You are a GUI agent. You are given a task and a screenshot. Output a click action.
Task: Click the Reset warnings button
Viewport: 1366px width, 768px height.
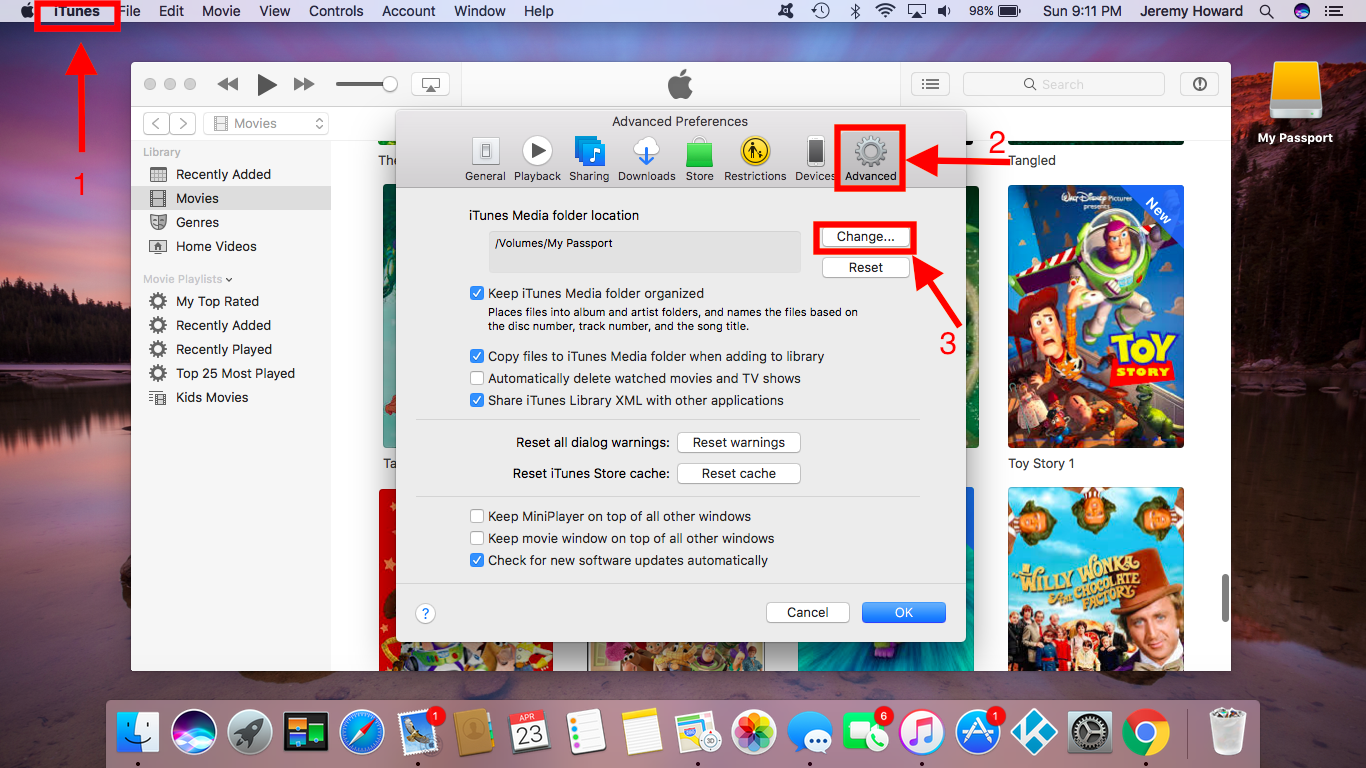point(738,442)
